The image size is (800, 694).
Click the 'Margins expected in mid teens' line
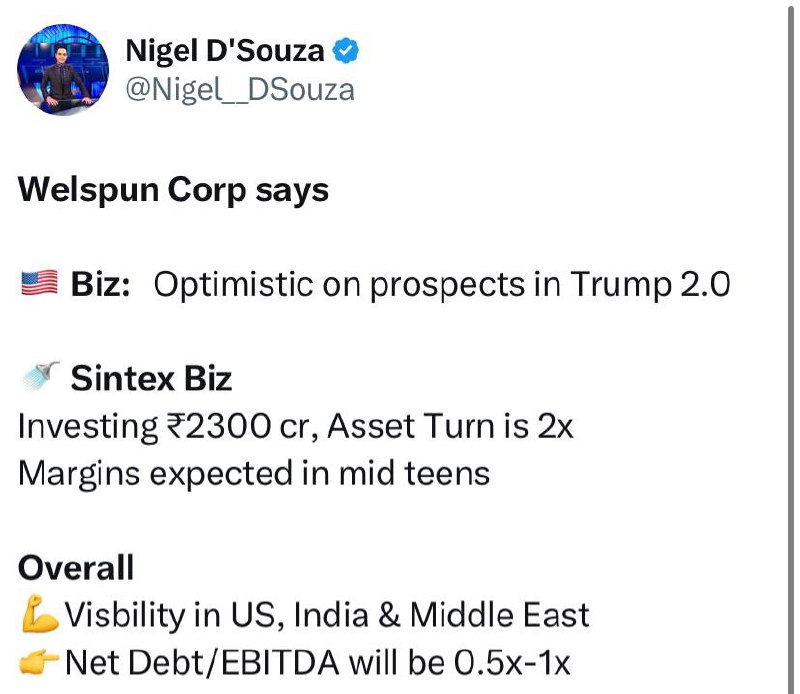pos(254,474)
